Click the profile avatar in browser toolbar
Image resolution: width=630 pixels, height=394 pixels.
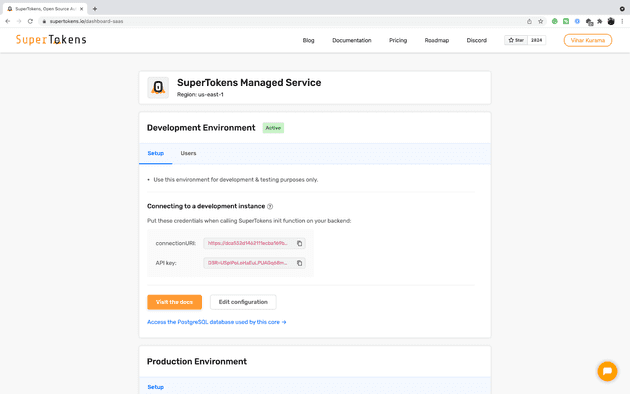pos(611,21)
